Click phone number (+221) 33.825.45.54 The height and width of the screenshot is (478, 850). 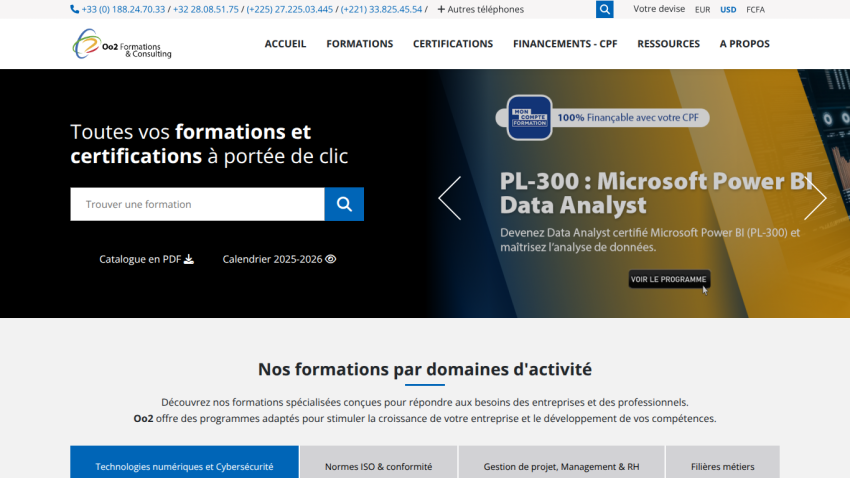coord(381,9)
